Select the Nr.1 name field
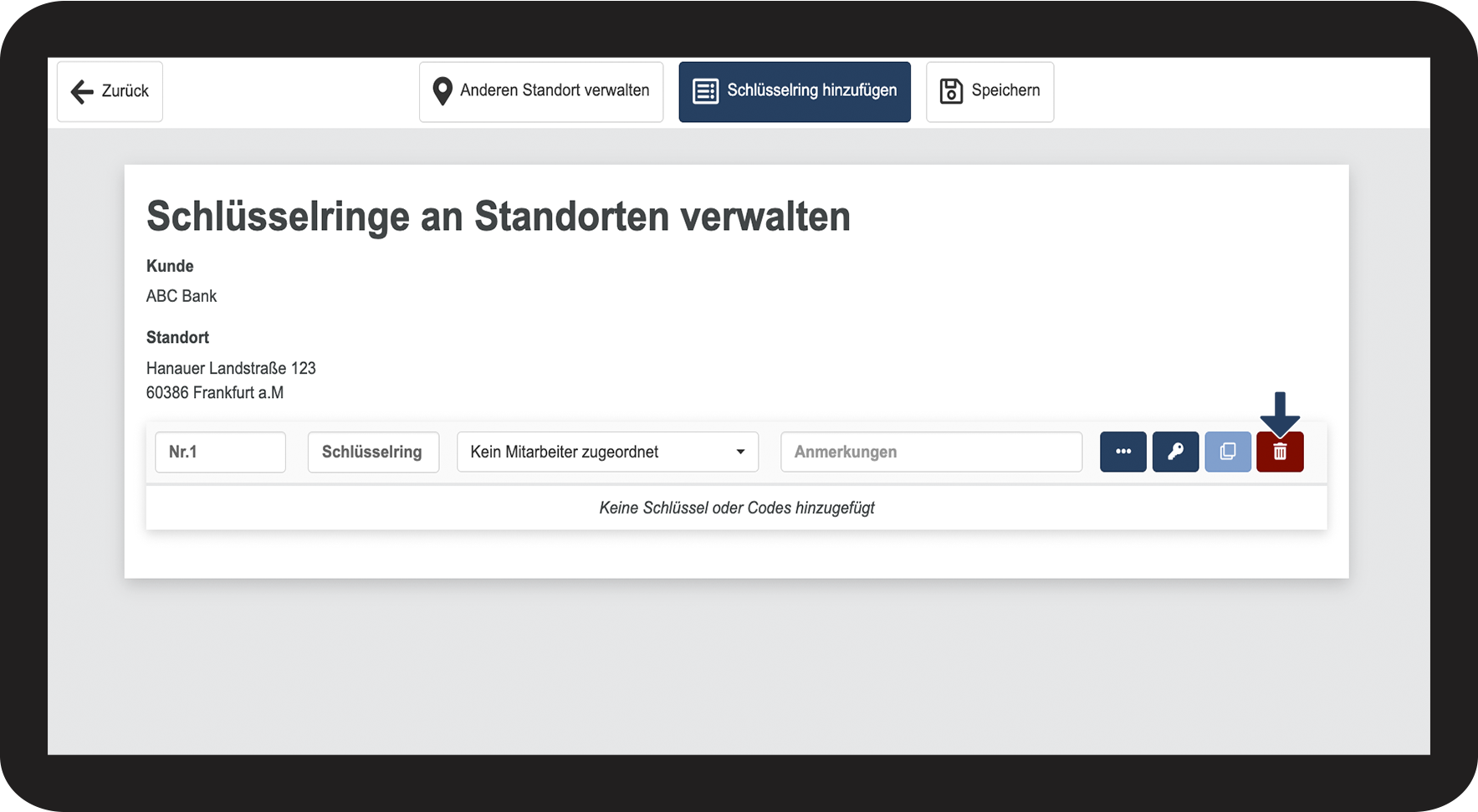The image size is (1478, 812). (220, 452)
